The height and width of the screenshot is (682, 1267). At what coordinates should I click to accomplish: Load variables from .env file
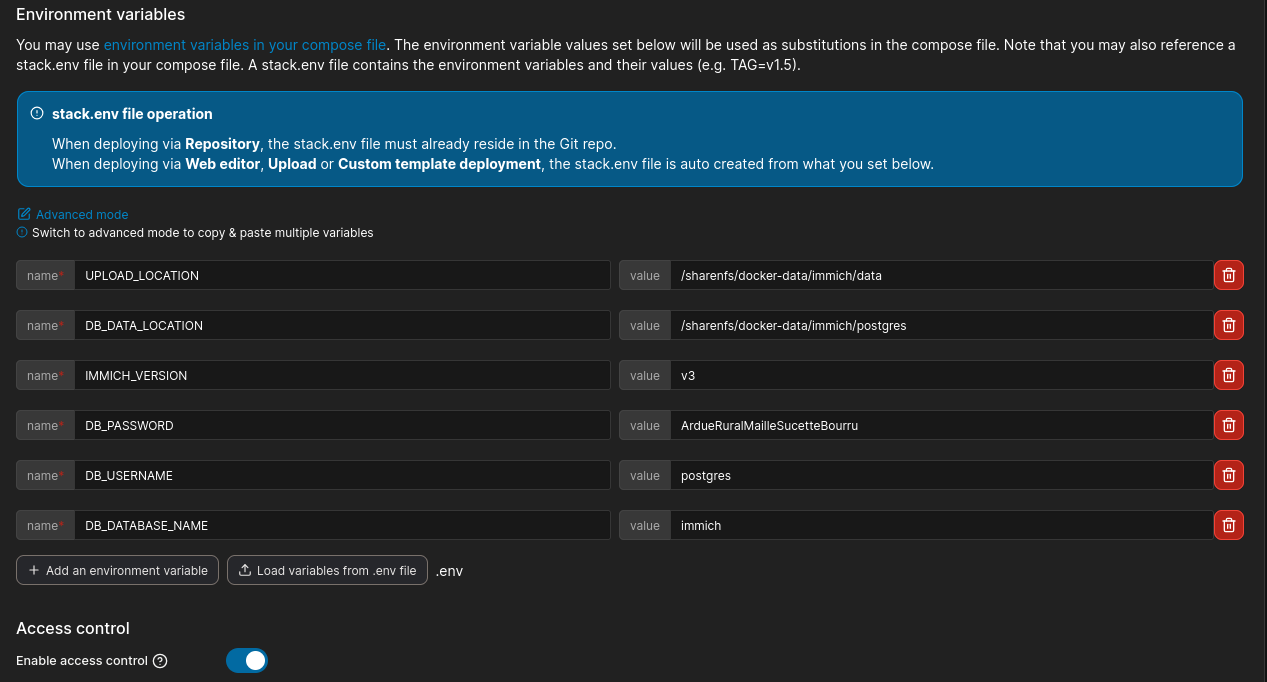pyautogui.click(x=328, y=570)
